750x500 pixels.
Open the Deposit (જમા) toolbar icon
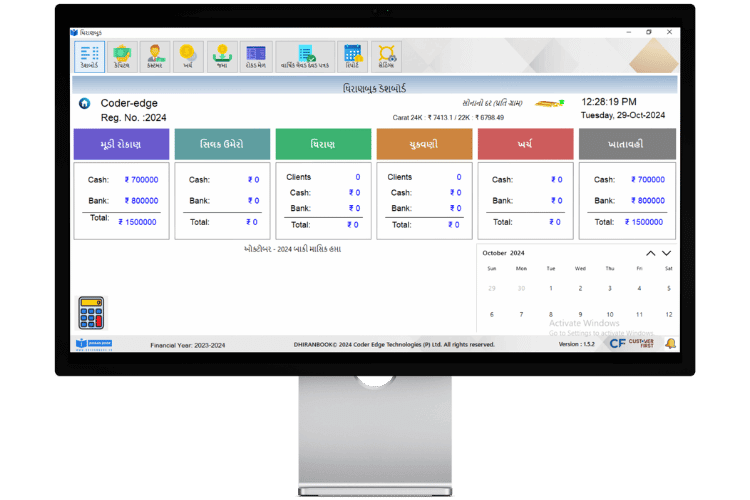pyautogui.click(x=221, y=56)
